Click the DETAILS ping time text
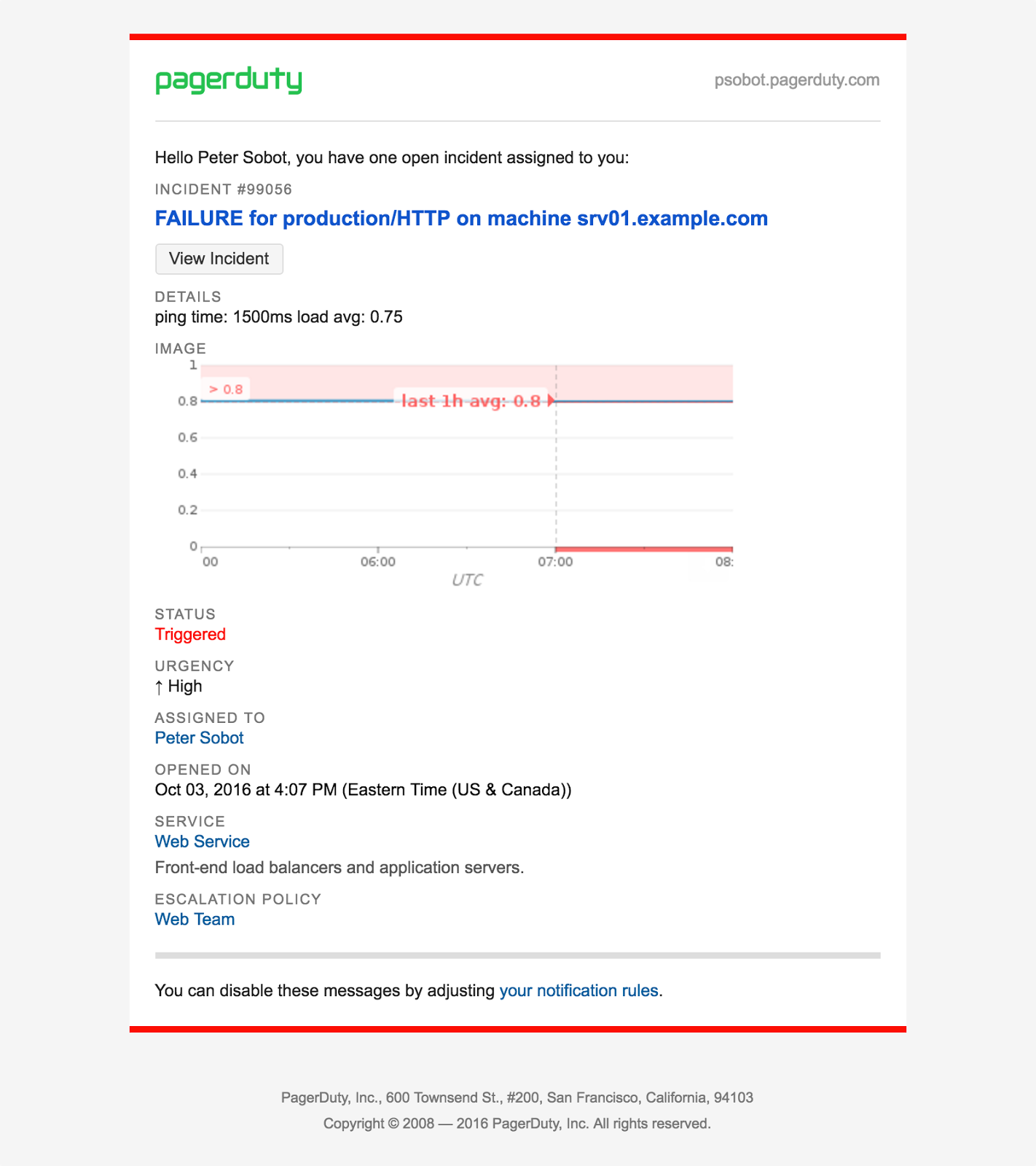1036x1166 pixels. [278, 317]
